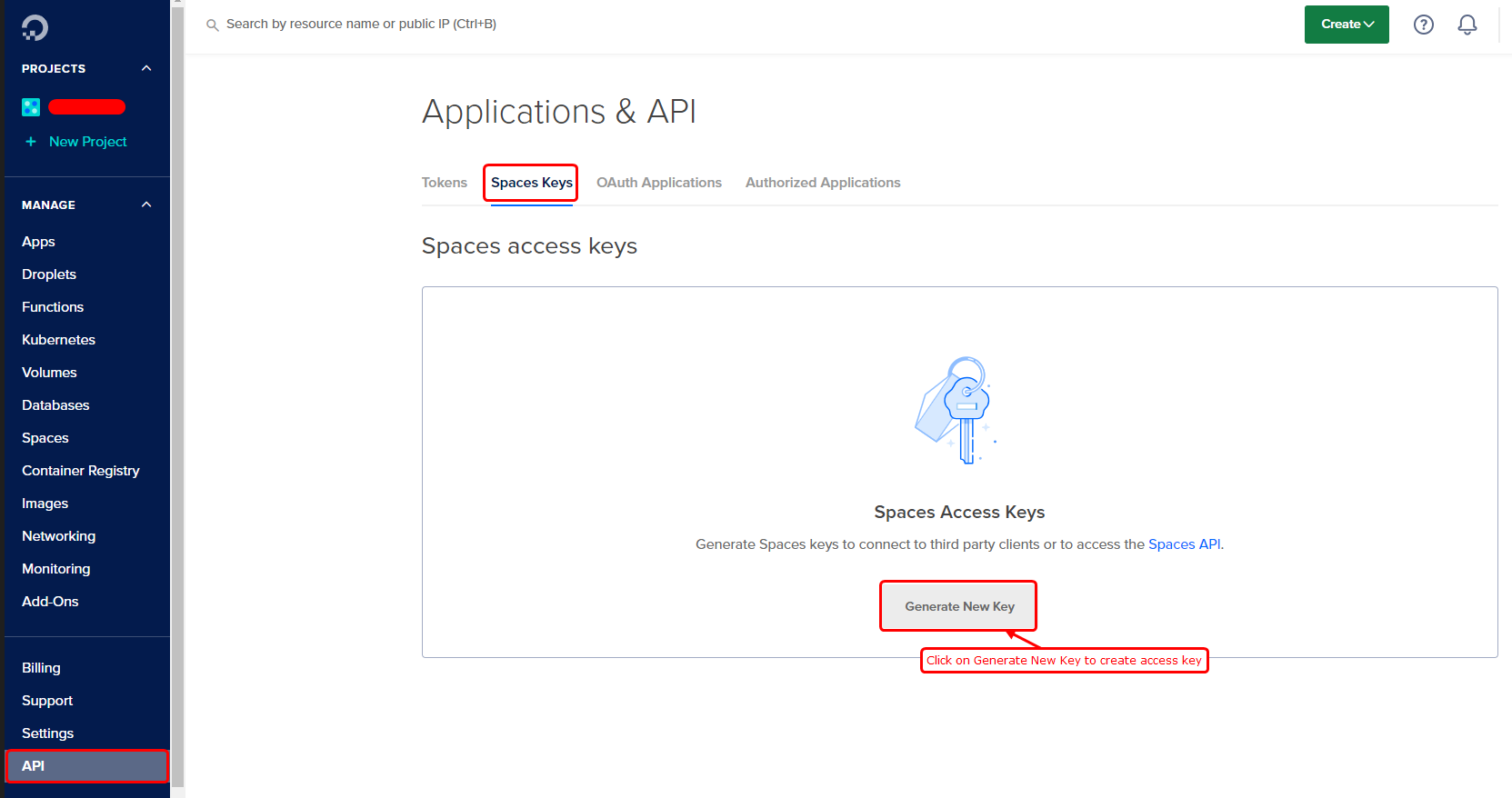Collapse the MANAGE section chevron
The image size is (1512, 798).
(x=146, y=204)
